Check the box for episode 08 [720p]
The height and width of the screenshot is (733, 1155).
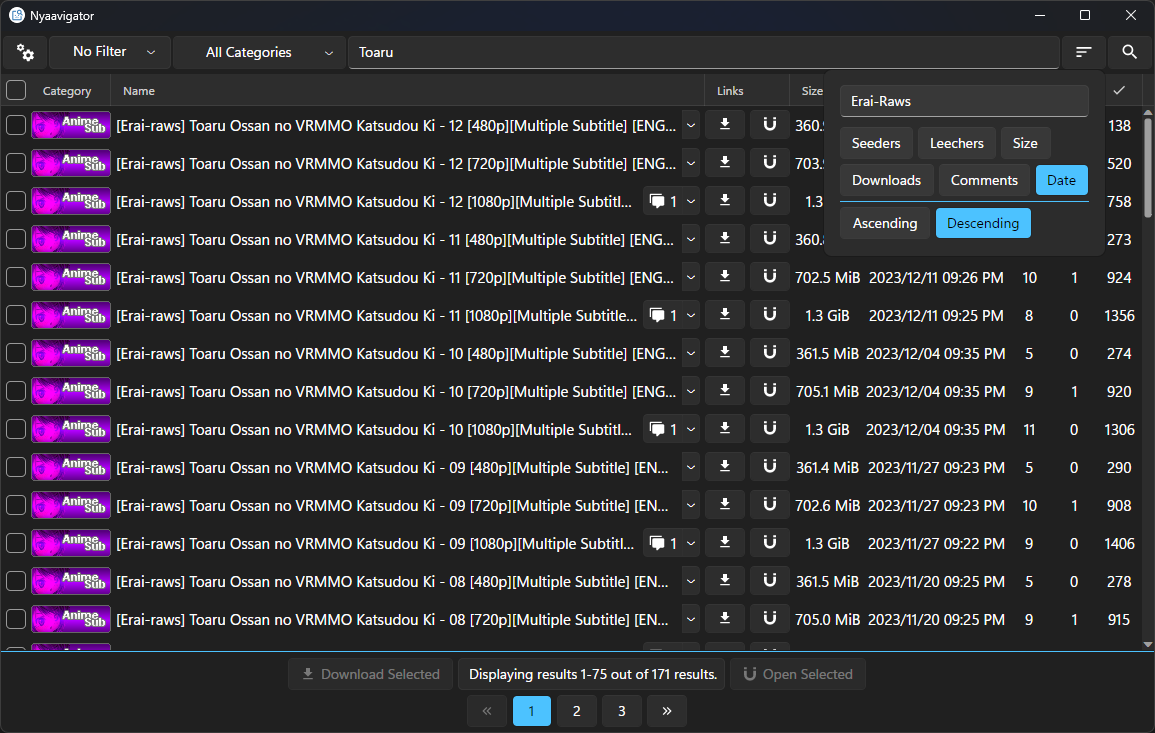(16, 620)
